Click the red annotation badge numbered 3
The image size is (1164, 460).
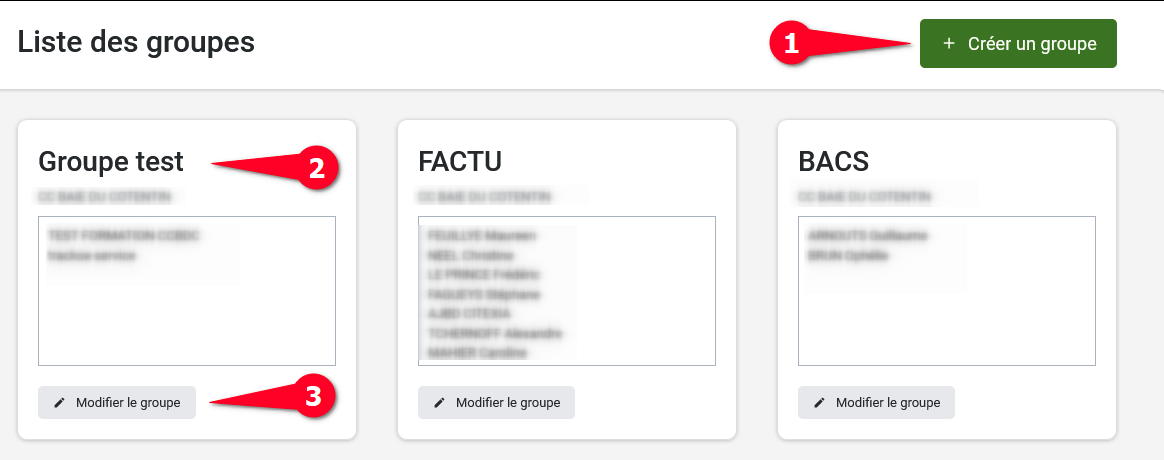coord(313,397)
